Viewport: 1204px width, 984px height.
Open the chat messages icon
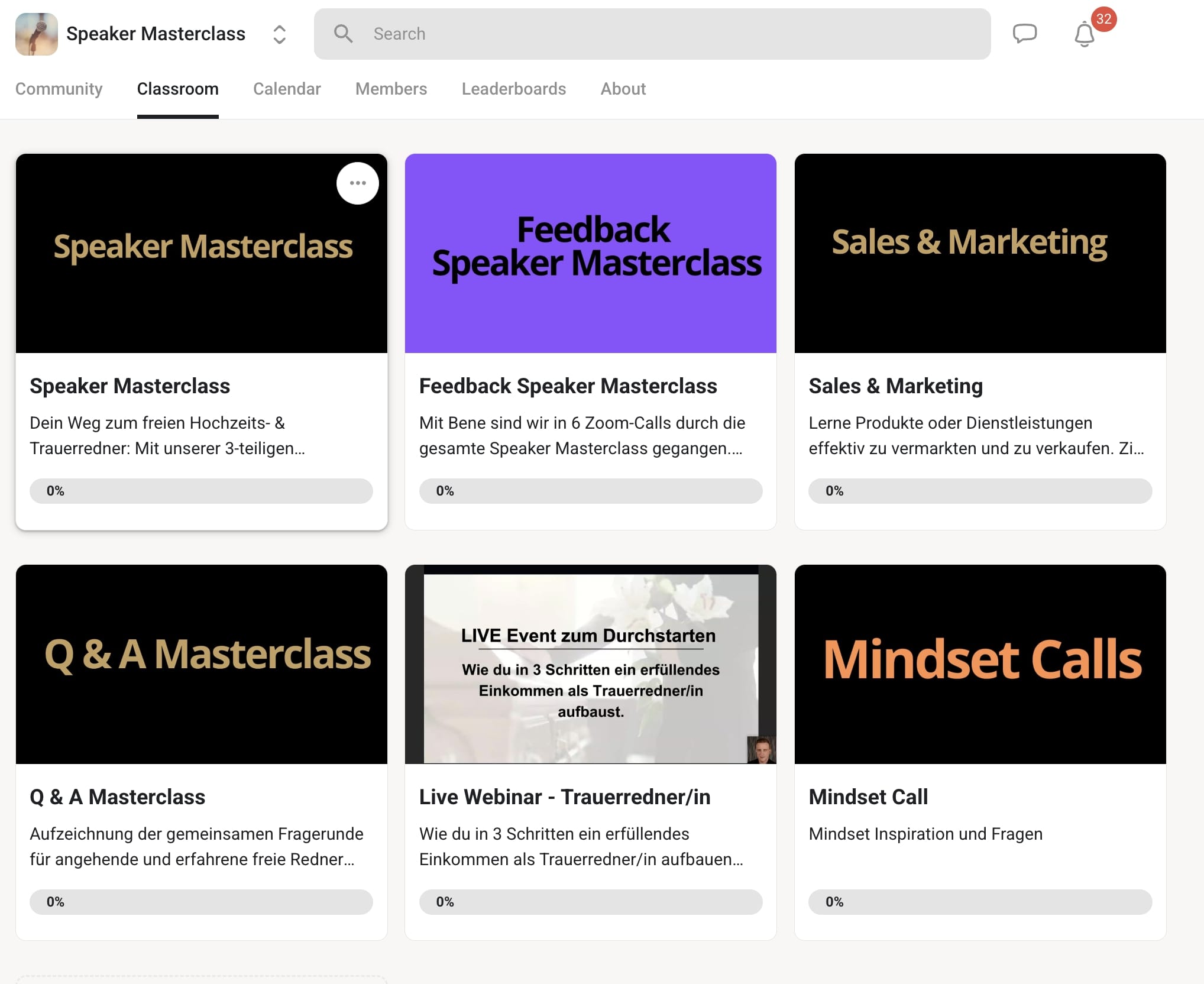[1024, 33]
